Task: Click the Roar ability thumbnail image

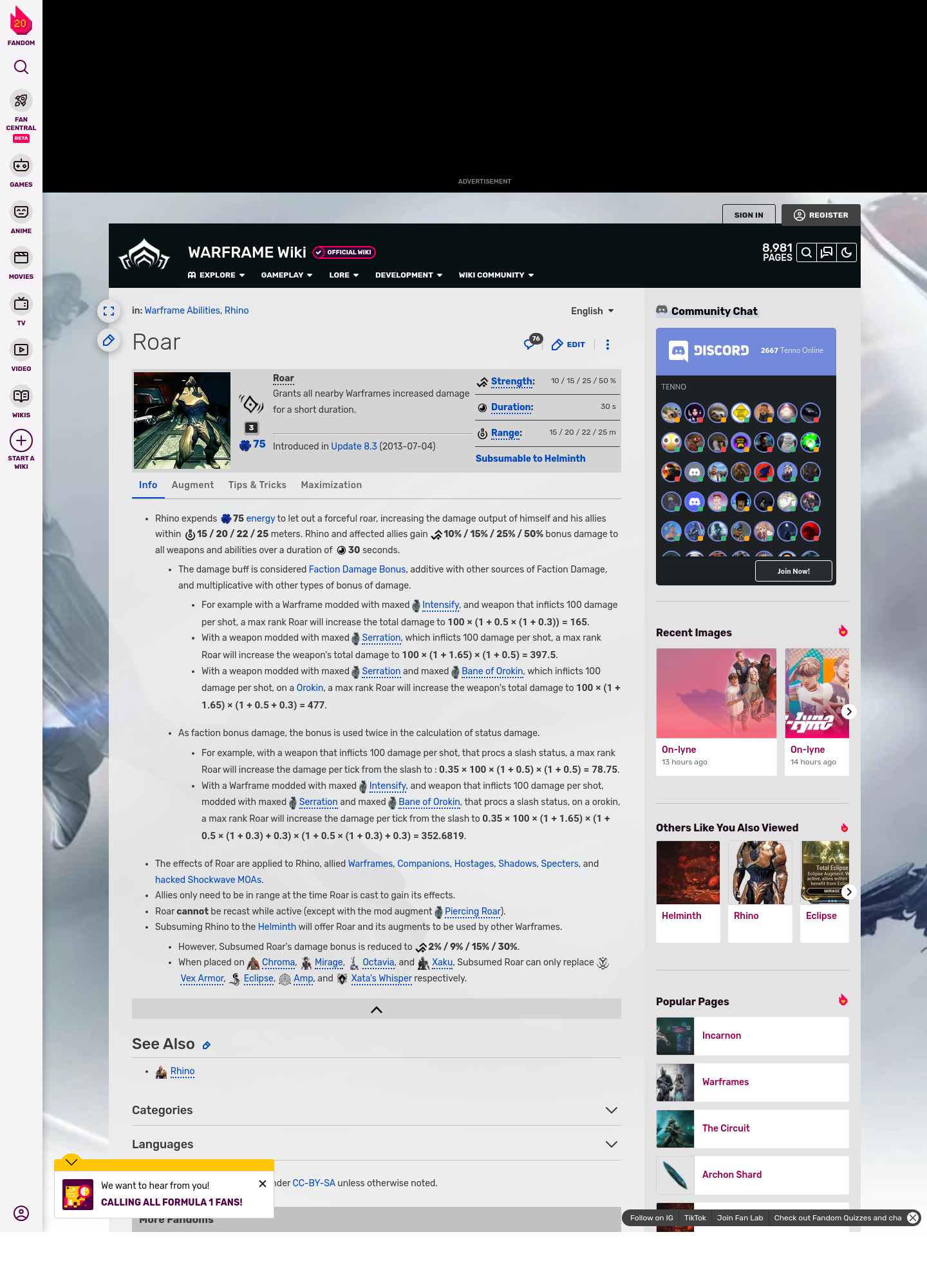Action: (182, 421)
